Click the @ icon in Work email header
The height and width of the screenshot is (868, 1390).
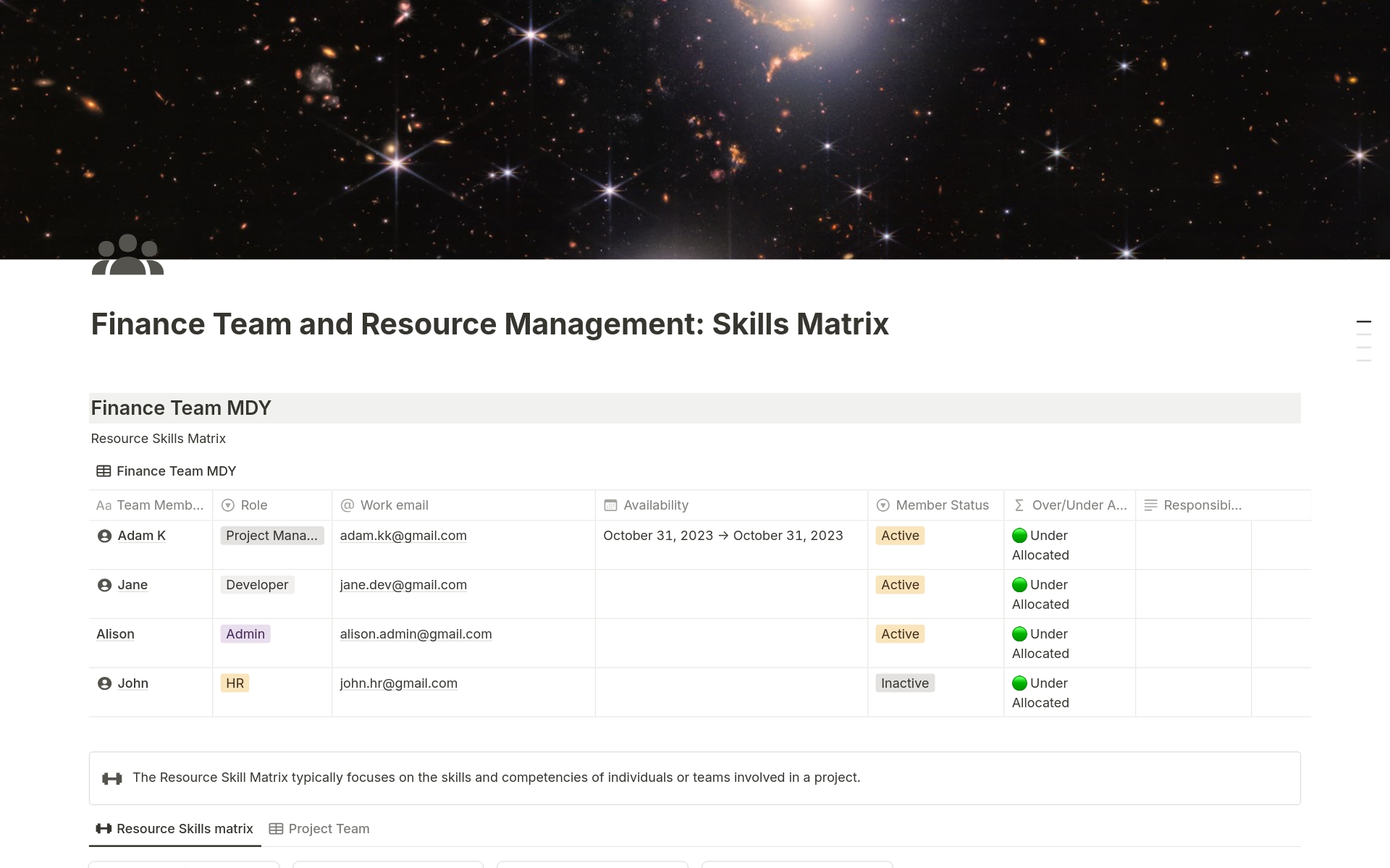[346, 505]
